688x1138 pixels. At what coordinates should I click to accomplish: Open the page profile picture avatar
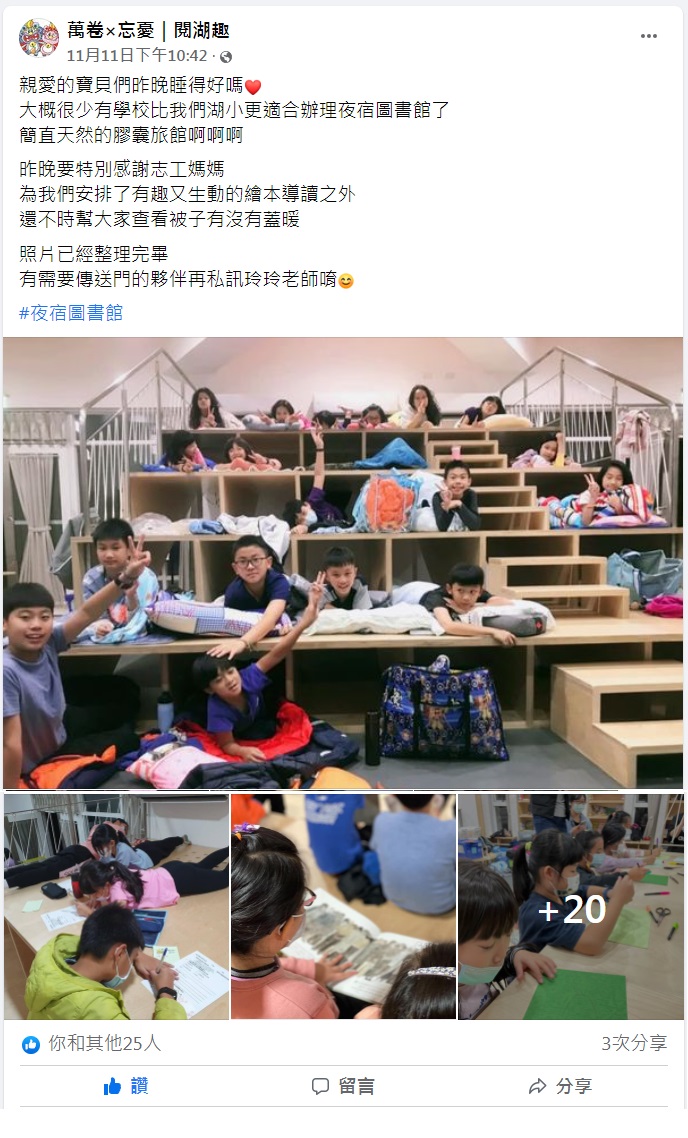tap(38, 38)
